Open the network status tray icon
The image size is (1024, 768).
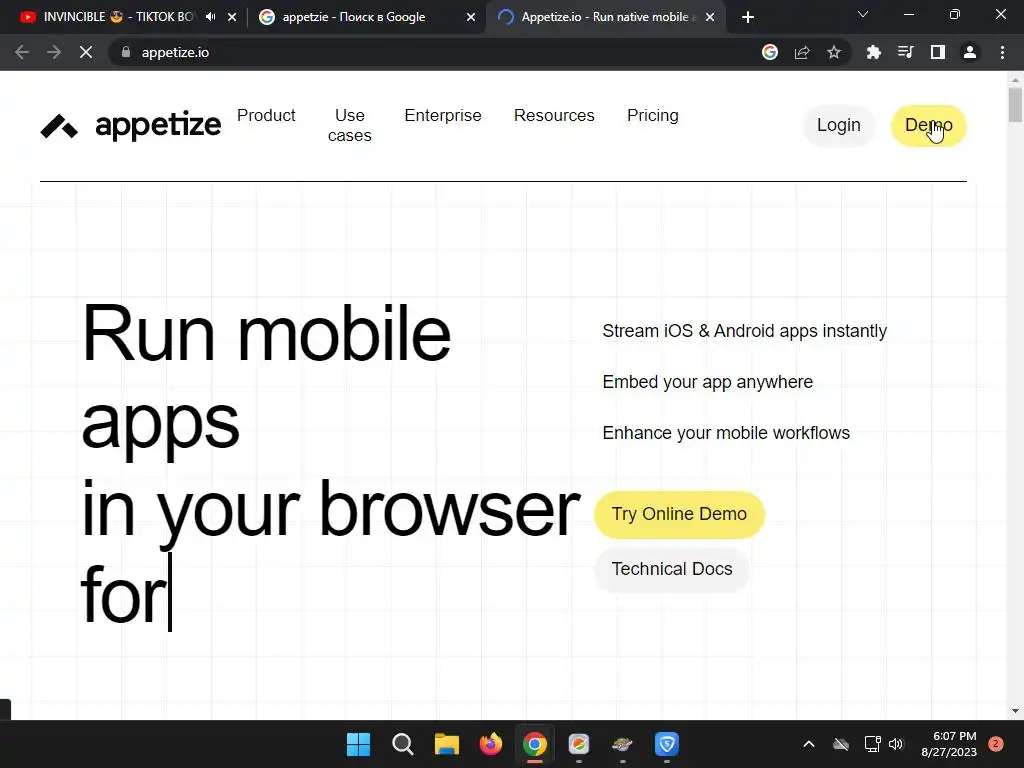872,744
